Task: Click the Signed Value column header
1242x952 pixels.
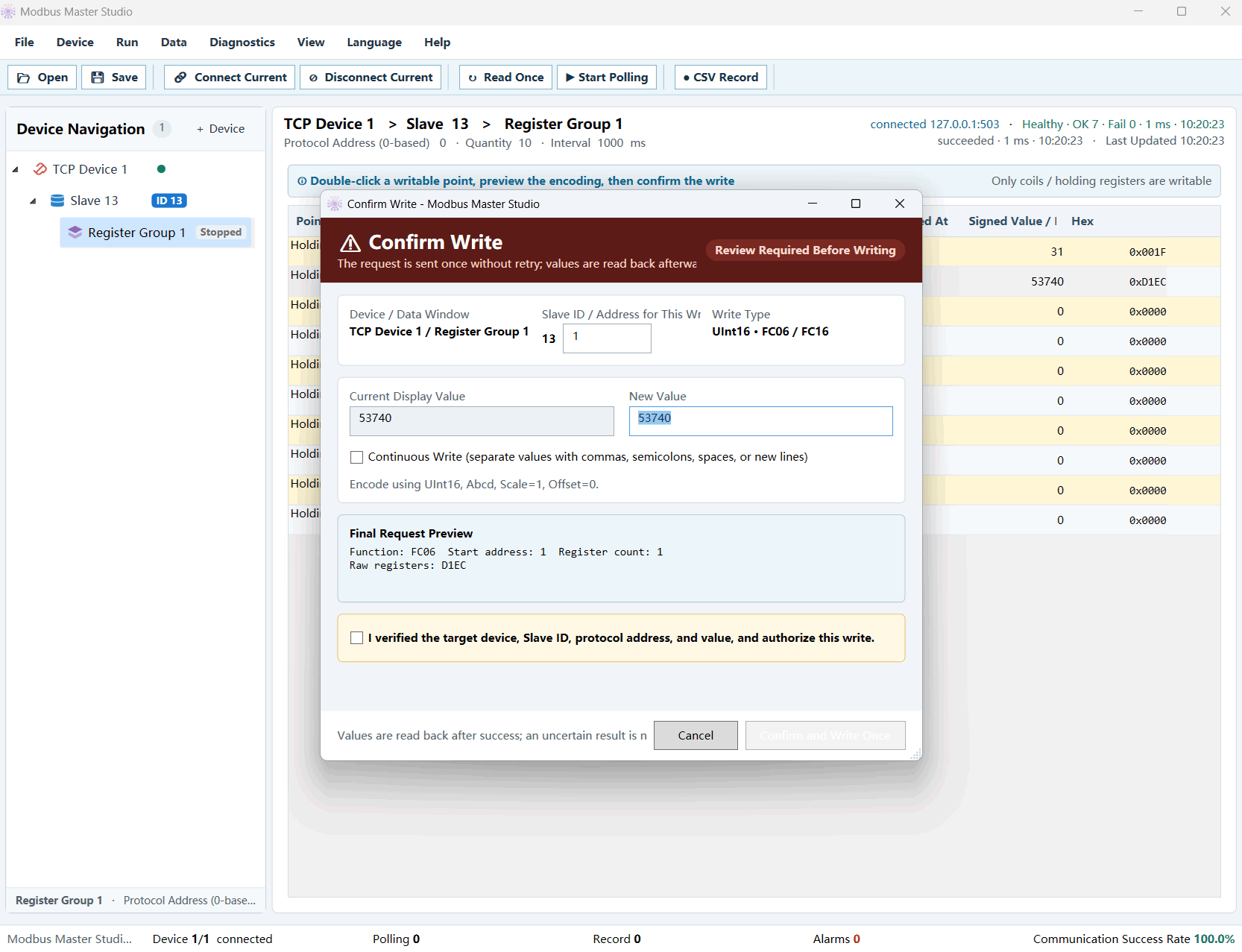Action: (x=1012, y=221)
